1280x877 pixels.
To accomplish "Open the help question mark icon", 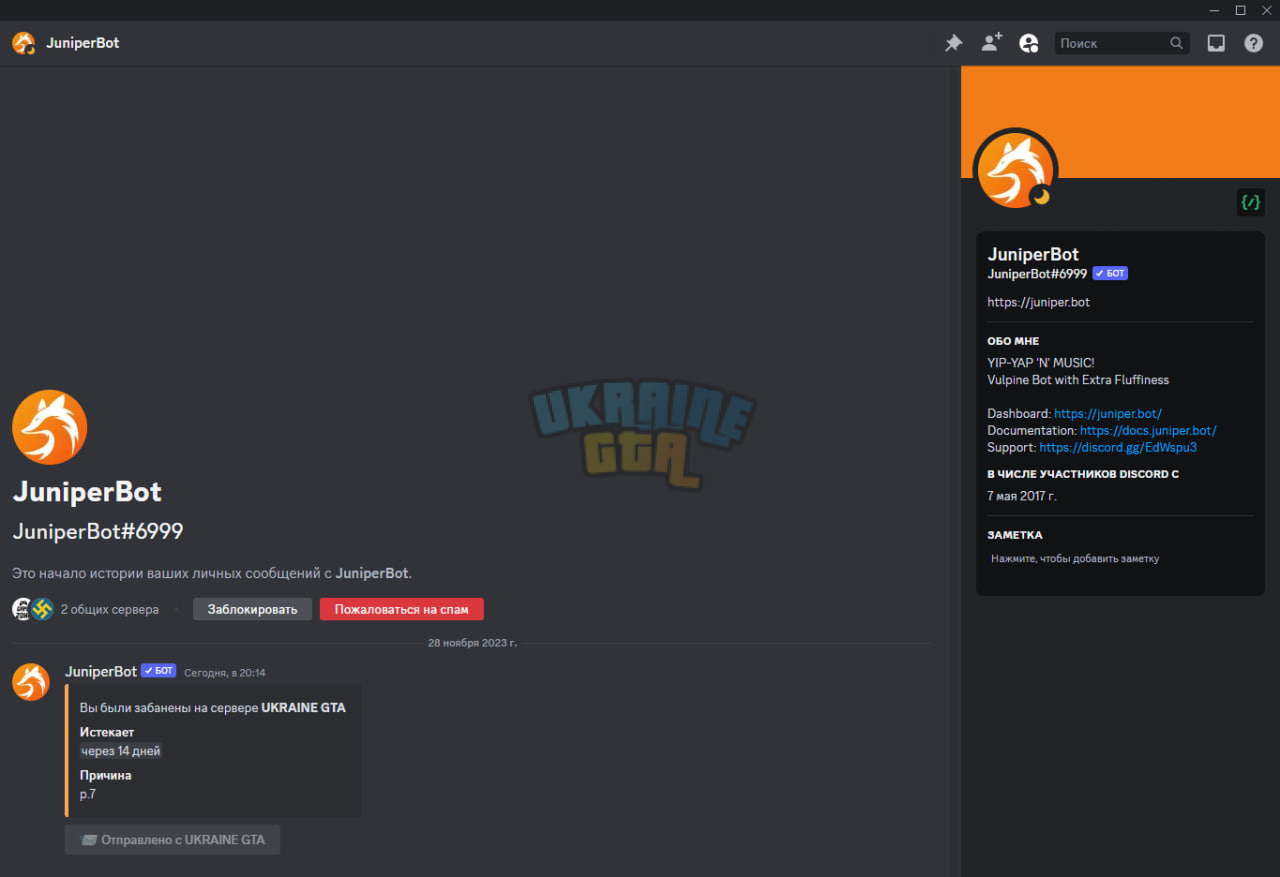I will click(x=1253, y=43).
